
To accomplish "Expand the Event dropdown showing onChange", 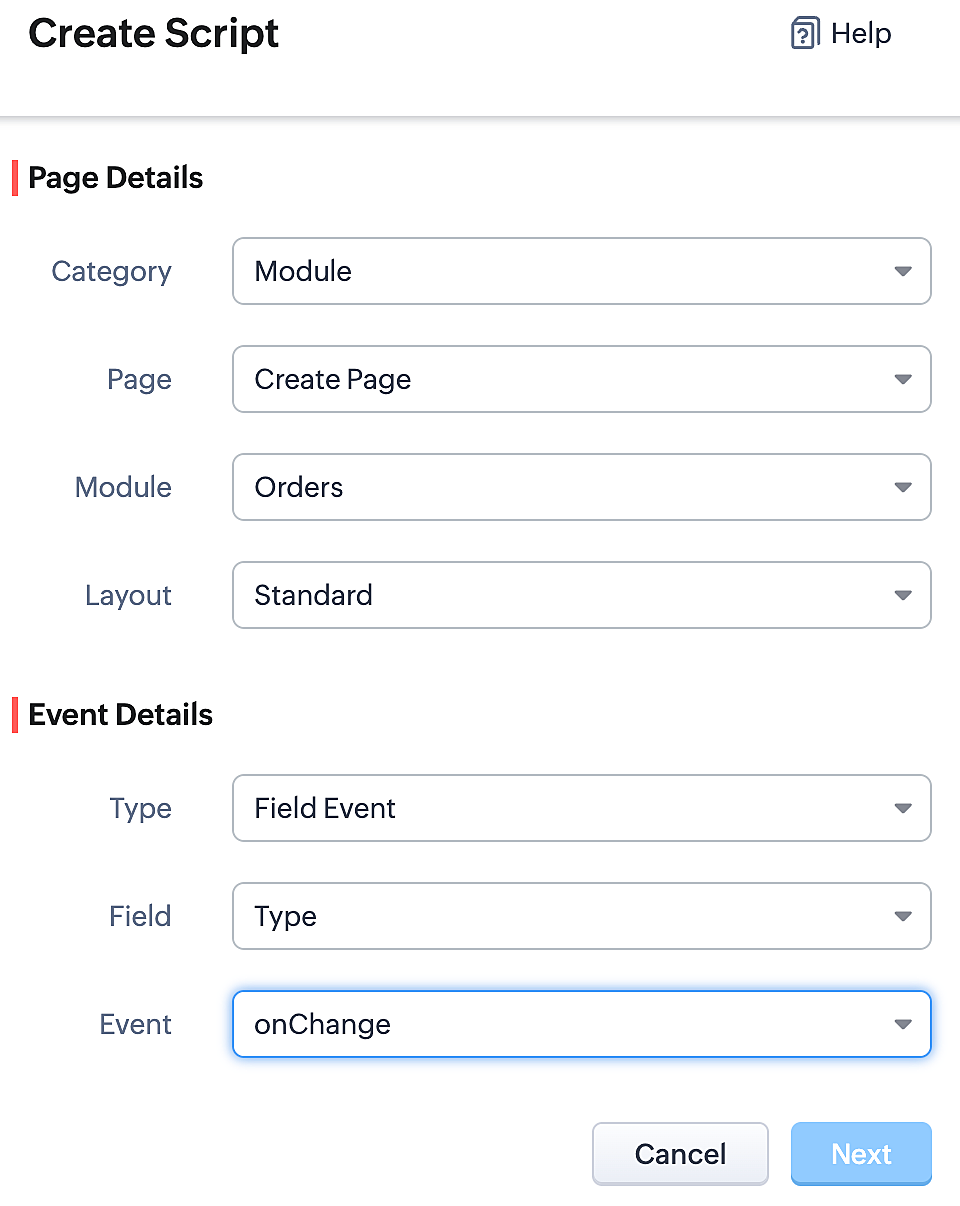I will click(x=580, y=1024).
